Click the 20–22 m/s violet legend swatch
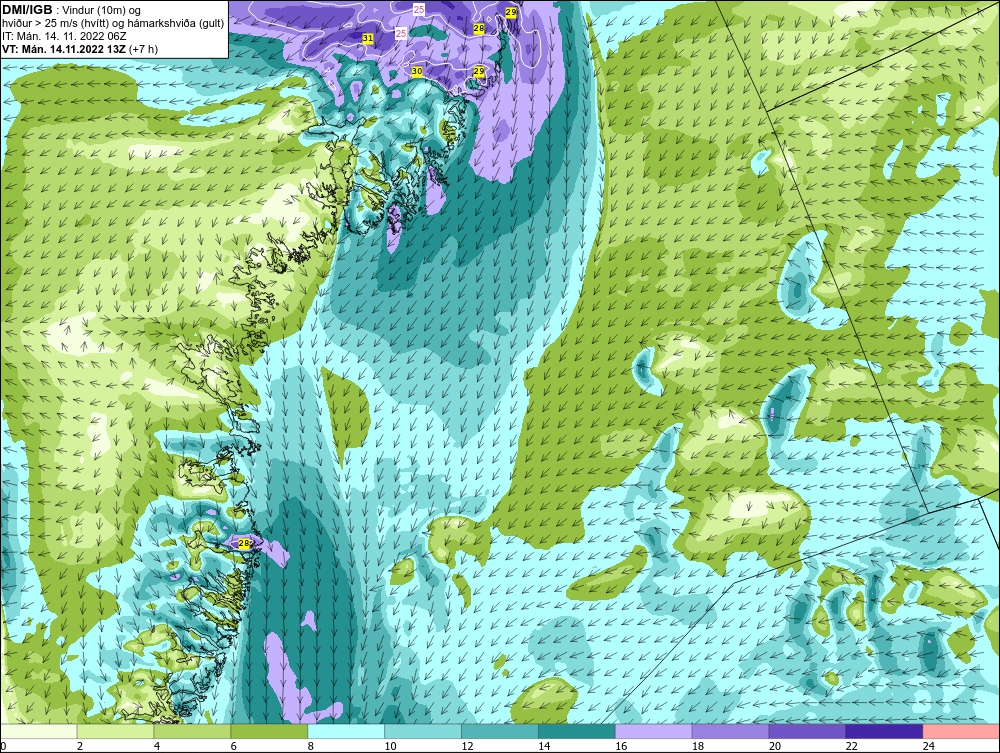Image resolution: width=1000 pixels, height=753 pixels. pos(807,731)
